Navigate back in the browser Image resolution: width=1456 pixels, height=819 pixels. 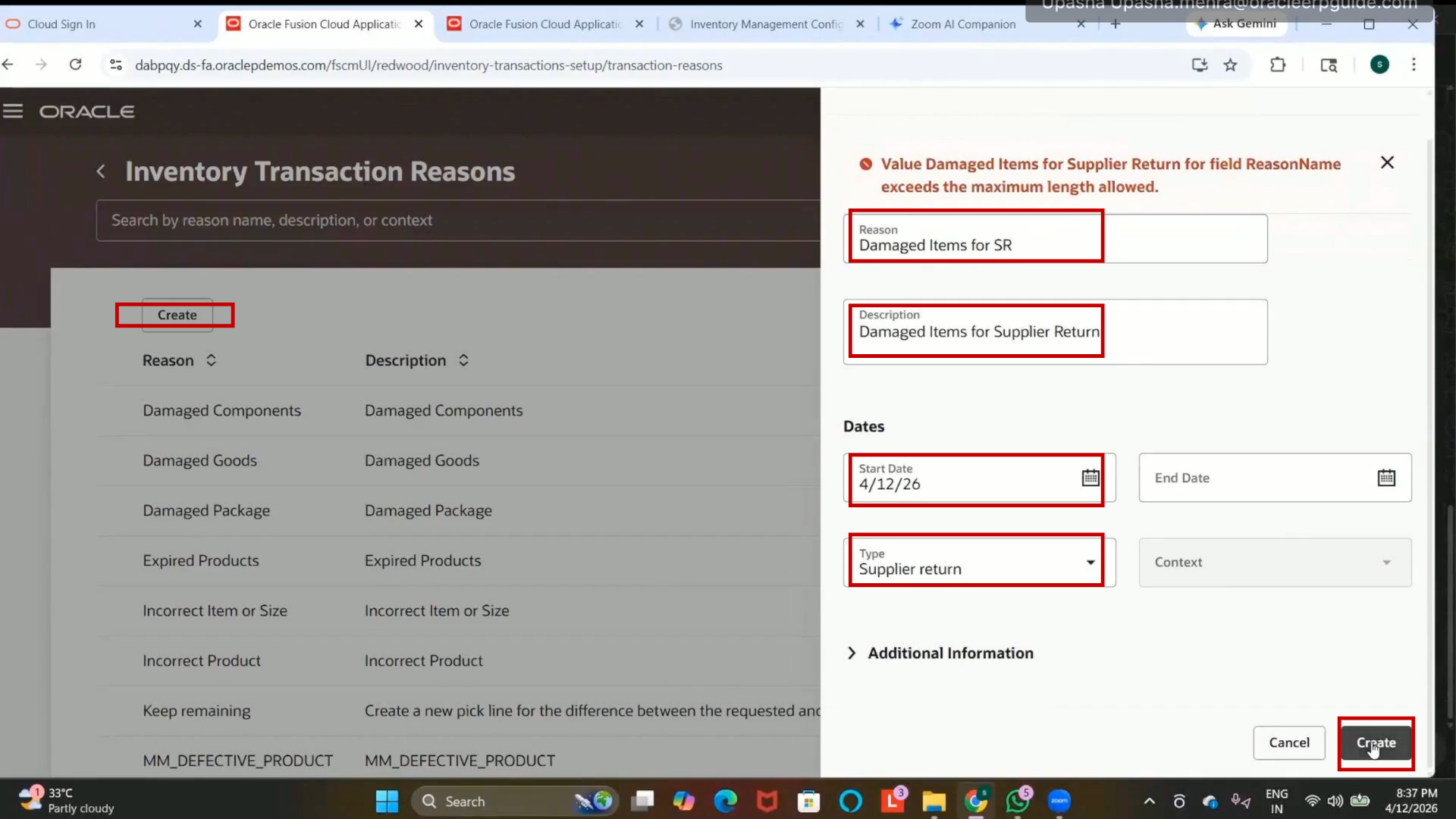click(x=8, y=64)
